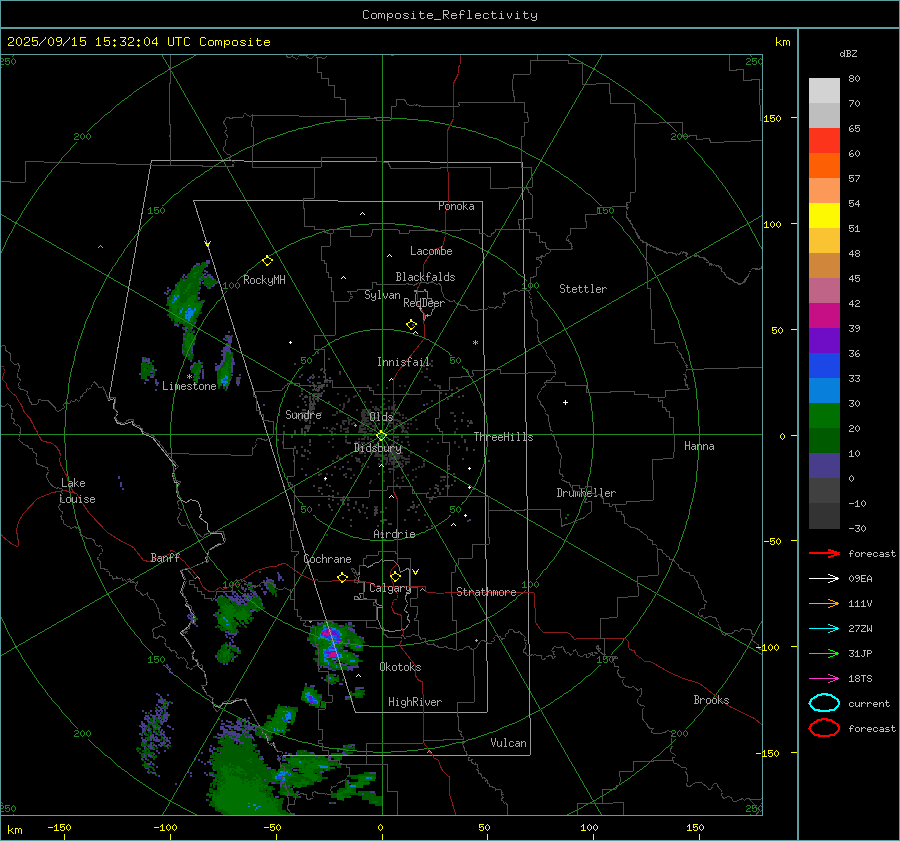Click the yellow diamond marker above Calgary label
Viewport: 900px width, 841px height.
point(395,576)
